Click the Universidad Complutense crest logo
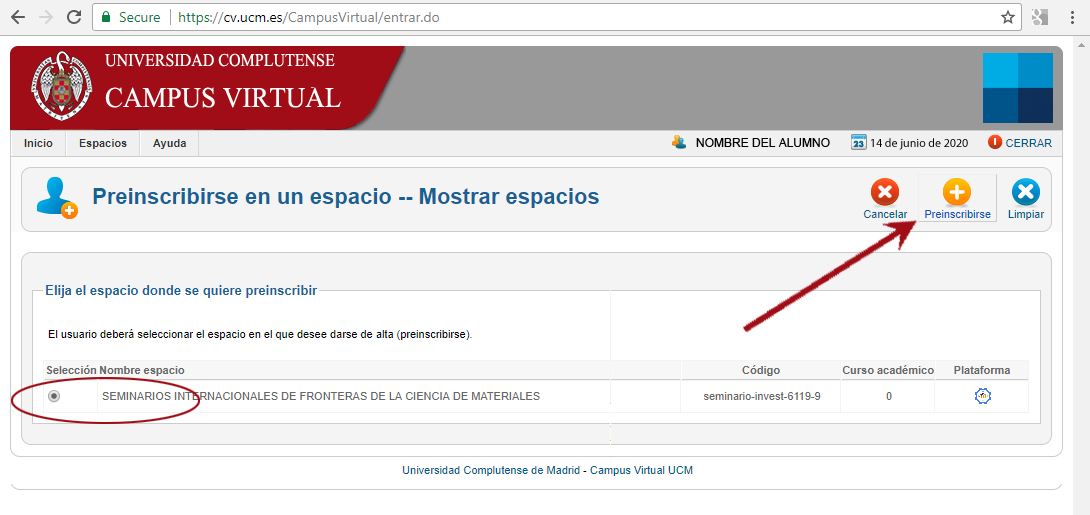The height and width of the screenshot is (515, 1090). click(x=61, y=86)
